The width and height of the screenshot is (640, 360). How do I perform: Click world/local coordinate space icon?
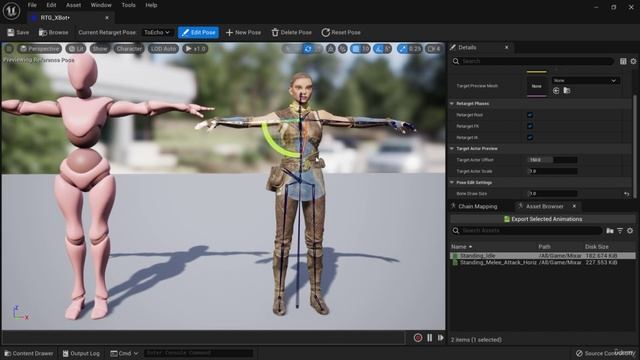coord(331,49)
